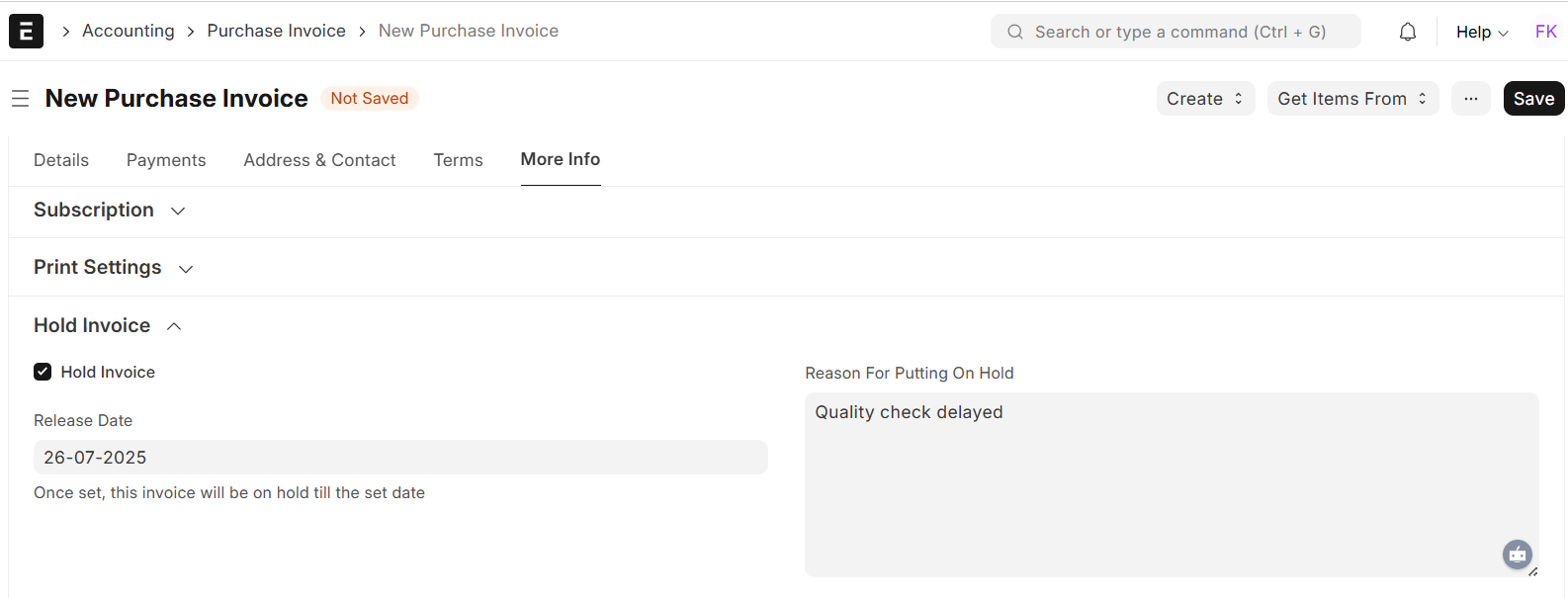The image size is (1568, 598).
Task: Uncheck the Hold Invoice checkbox
Action: pos(43,372)
